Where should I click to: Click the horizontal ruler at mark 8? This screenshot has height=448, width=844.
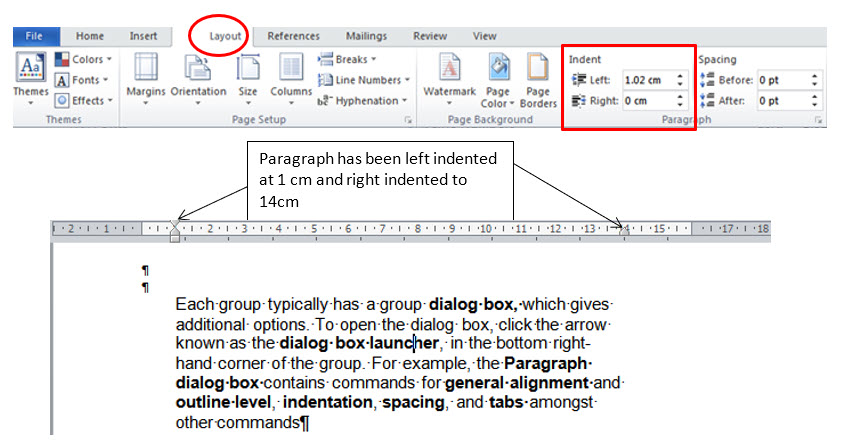point(418,229)
